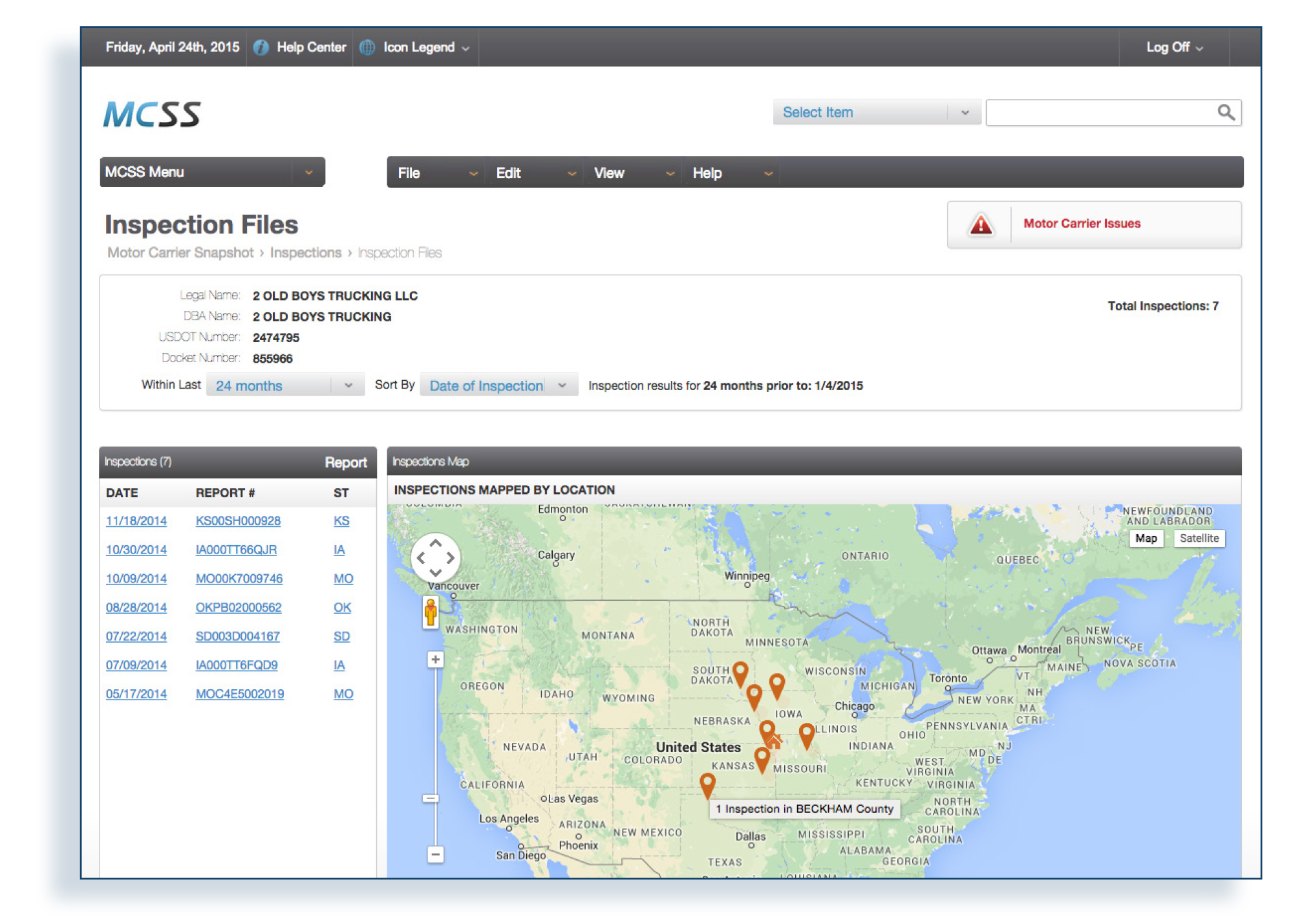The image size is (1293, 924).
Task: Click the Icon Legend globe icon
Action: tap(367, 47)
